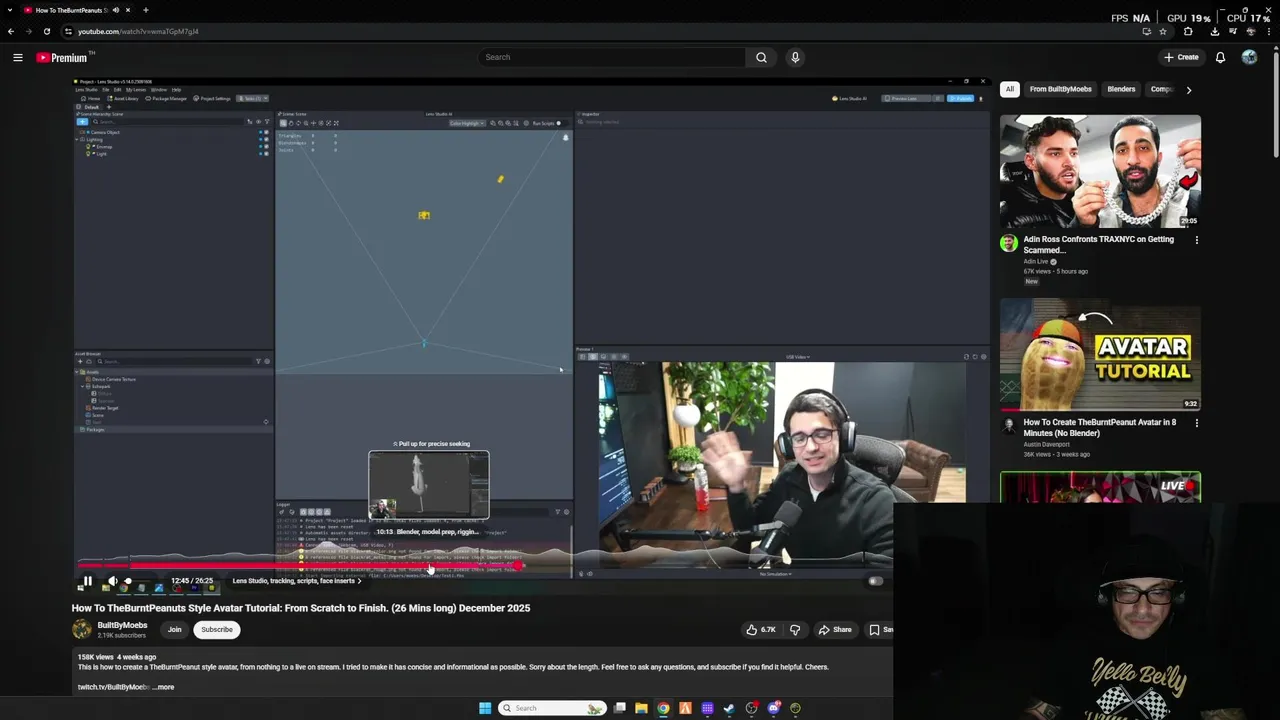Open the Adin Live channel avatar

click(1008, 243)
